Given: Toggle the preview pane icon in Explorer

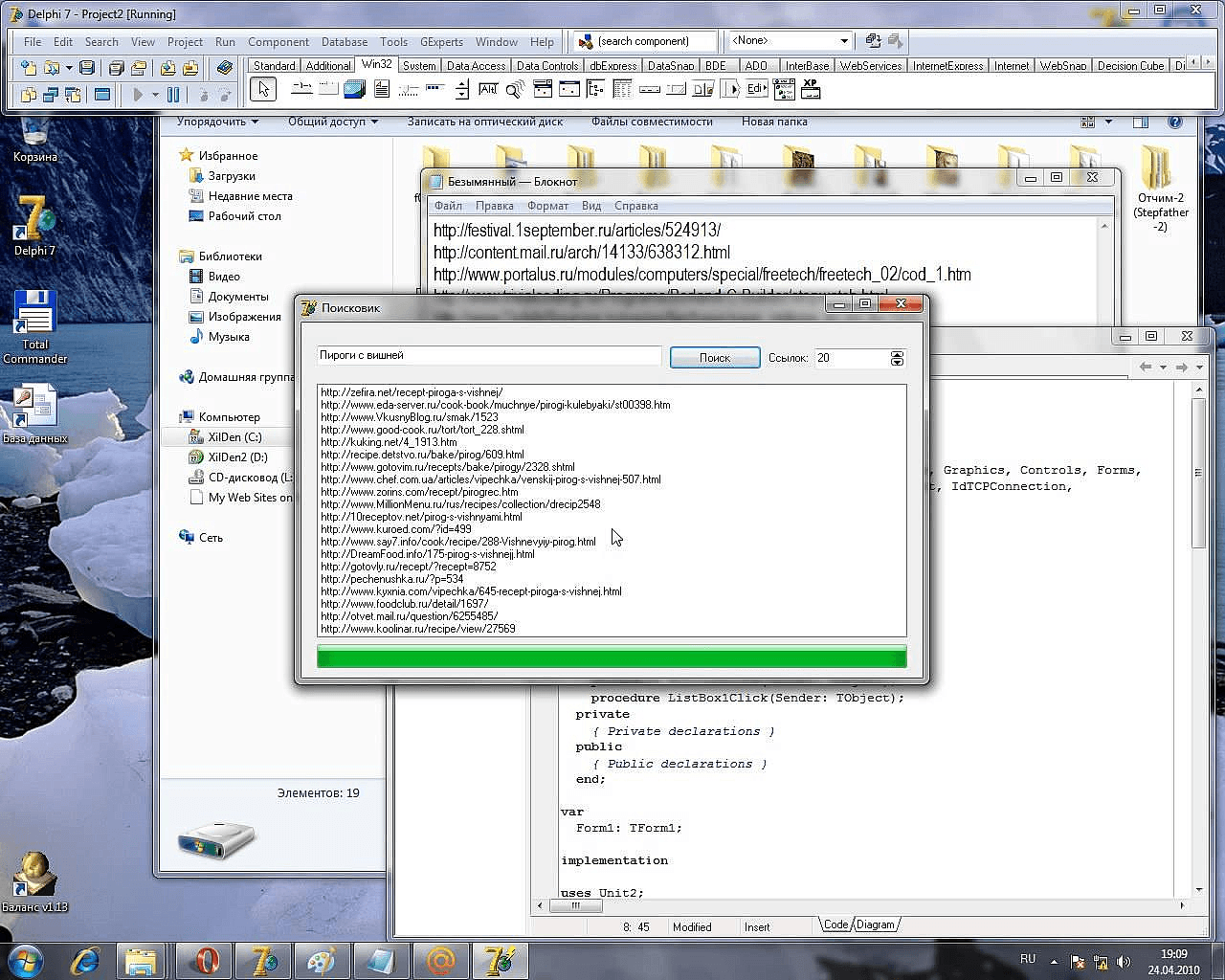Looking at the screenshot, I should coord(1141,122).
